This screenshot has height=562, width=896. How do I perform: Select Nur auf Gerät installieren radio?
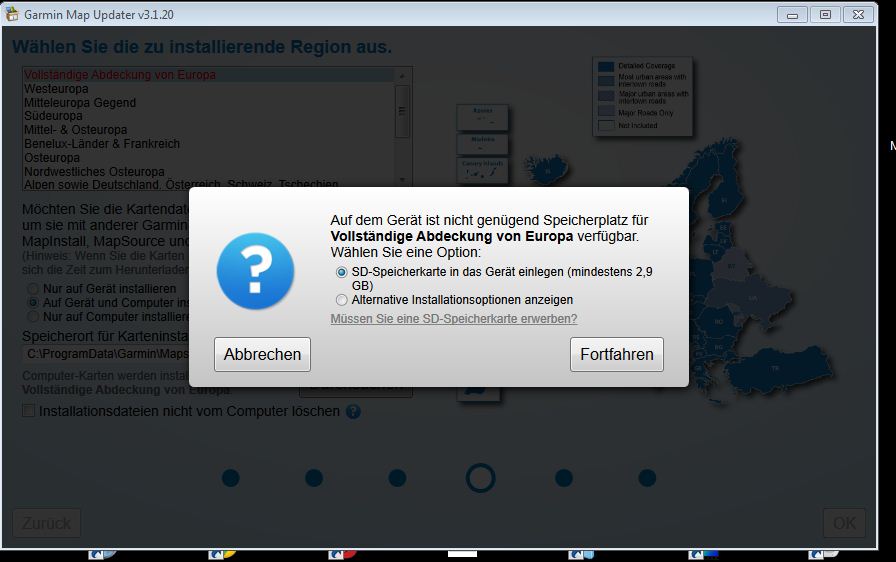[33, 288]
